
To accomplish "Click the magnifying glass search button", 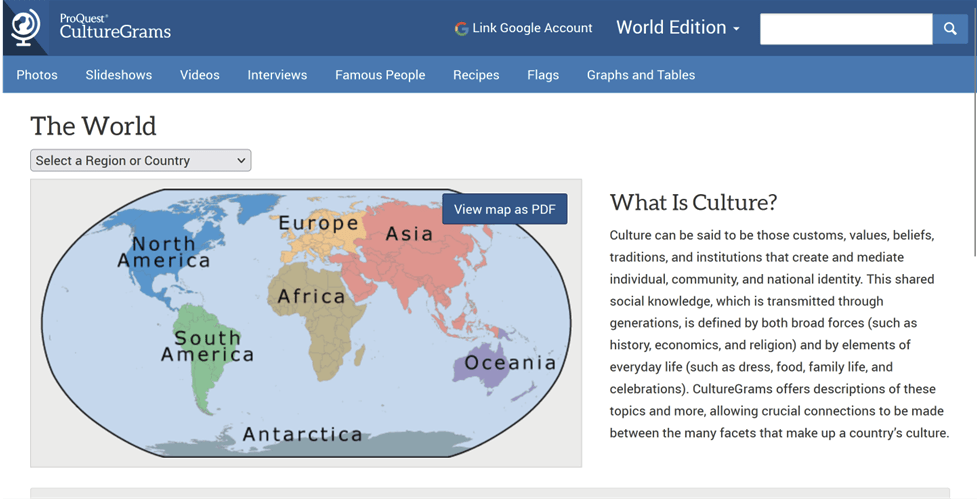I will pos(950,29).
